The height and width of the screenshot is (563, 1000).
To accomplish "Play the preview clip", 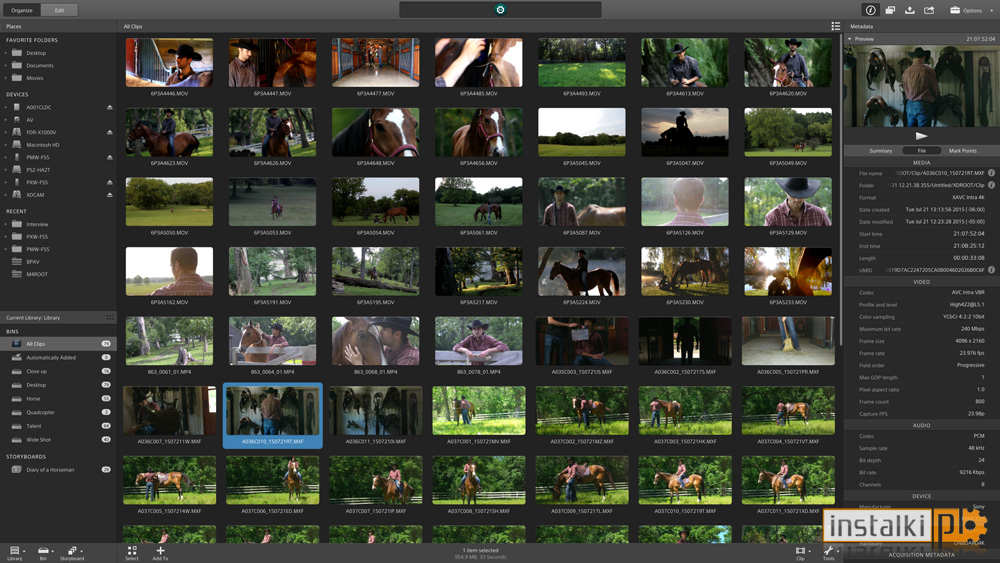I will tap(921, 136).
